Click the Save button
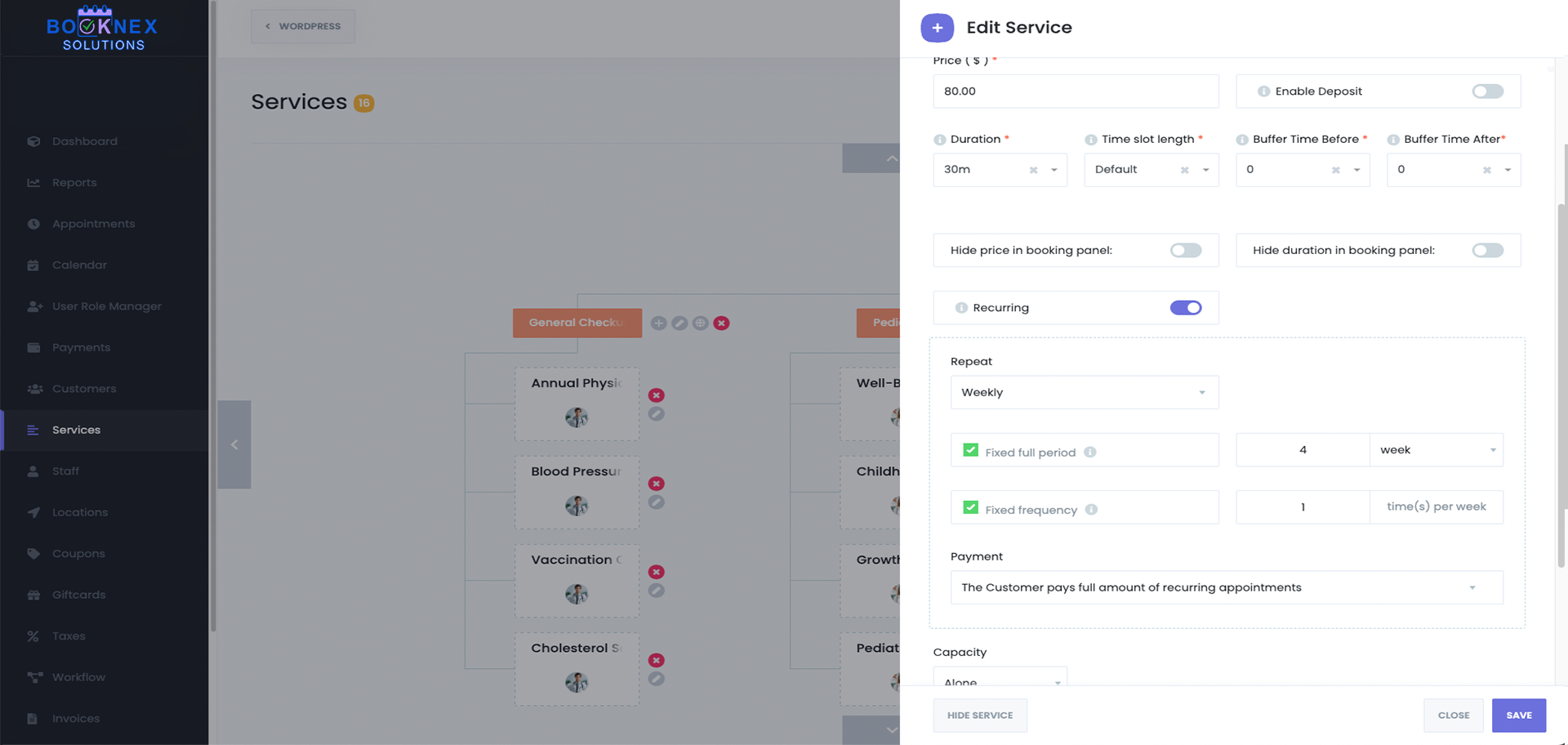This screenshot has height=745, width=1568. 1518,716
